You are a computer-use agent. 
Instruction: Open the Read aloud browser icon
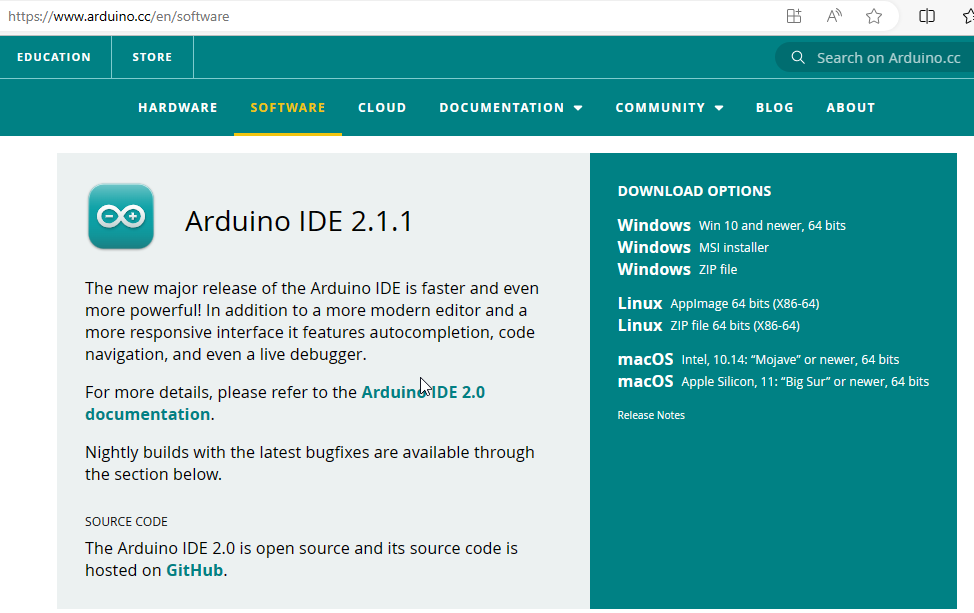click(x=834, y=16)
